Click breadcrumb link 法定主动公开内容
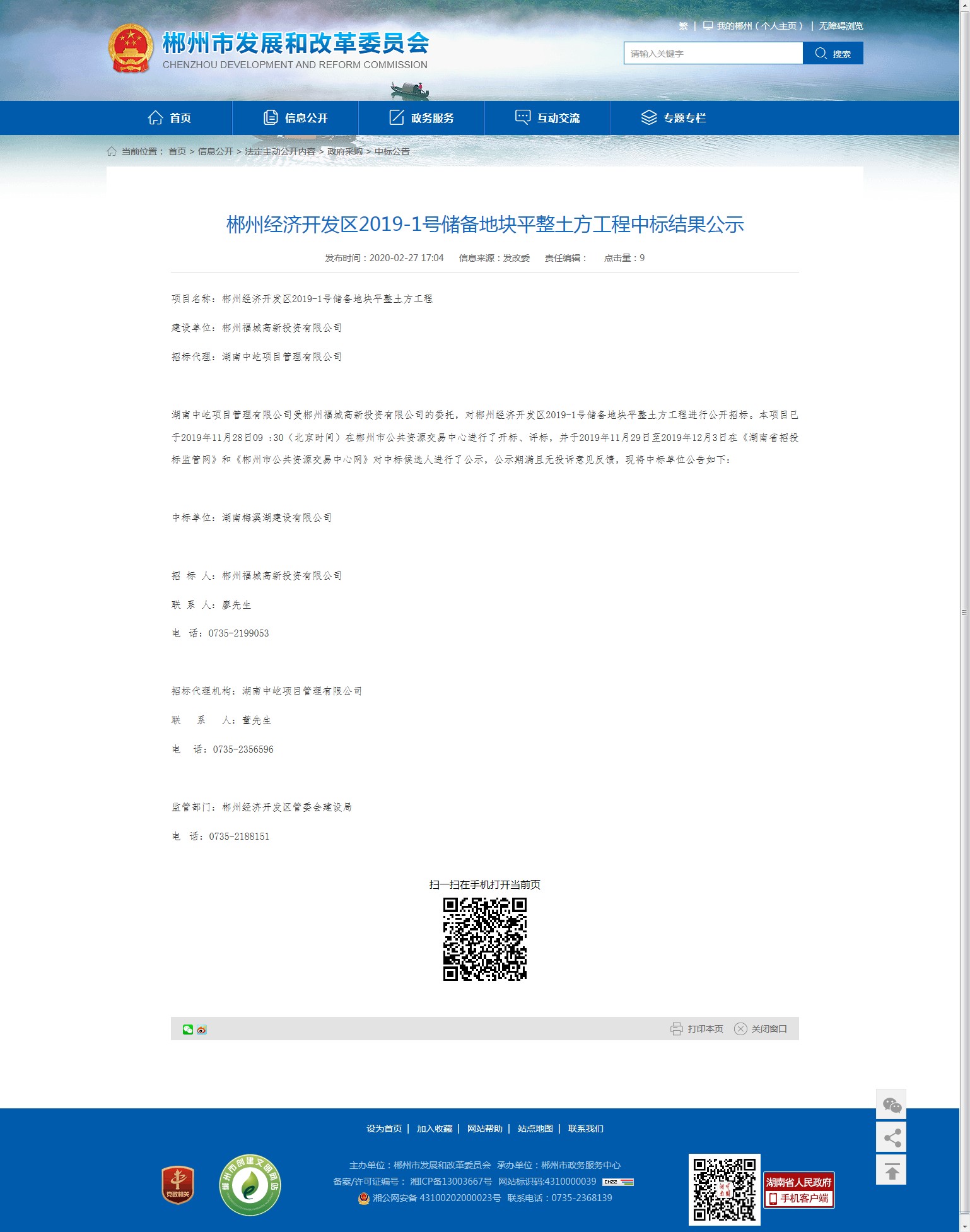The width and height of the screenshot is (970, 1232). coord(280,151)
